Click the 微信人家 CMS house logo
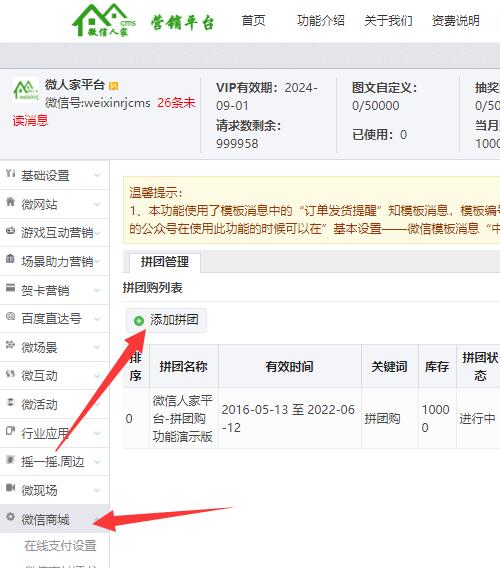Viewport: 500px width, 568px height. click(x=104, y=20)
